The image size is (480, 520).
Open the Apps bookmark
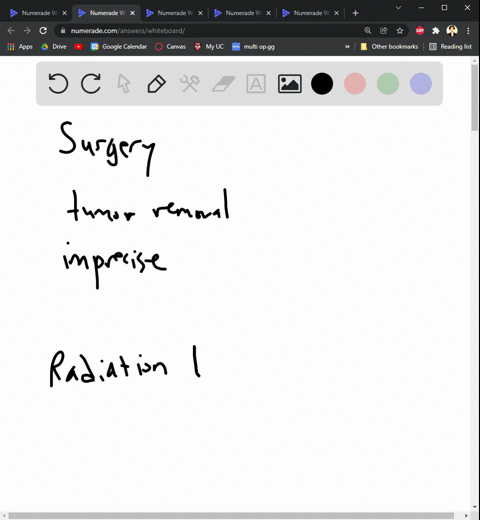[20, 47]
